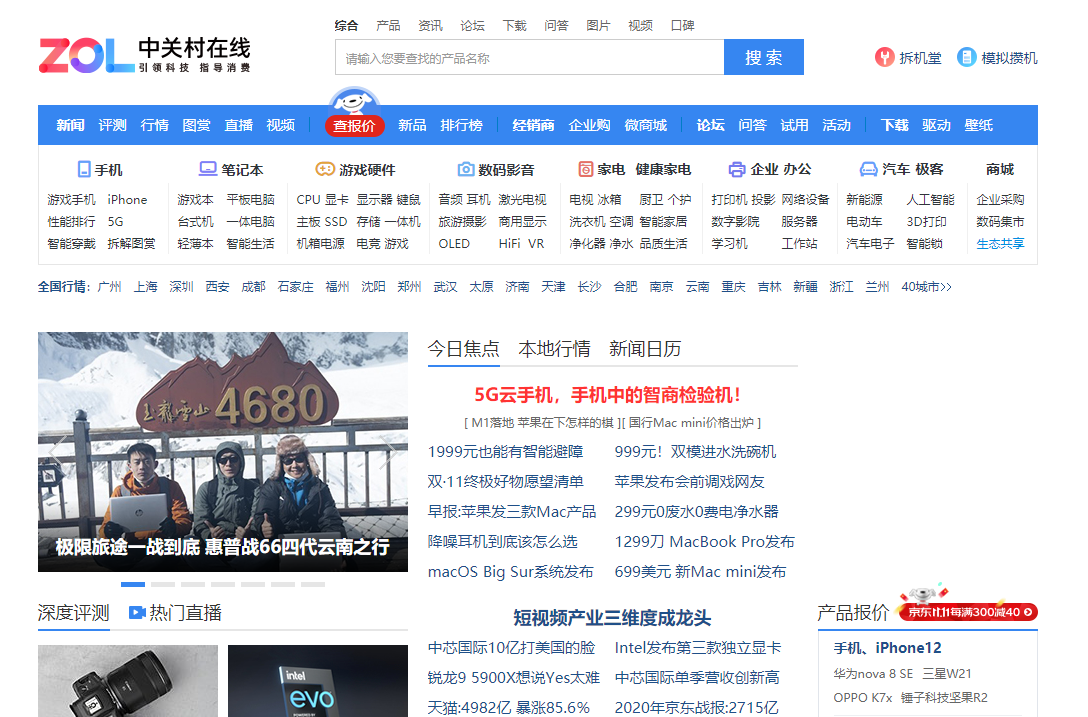Open the camera review thumbnail

tap(128, 681)
